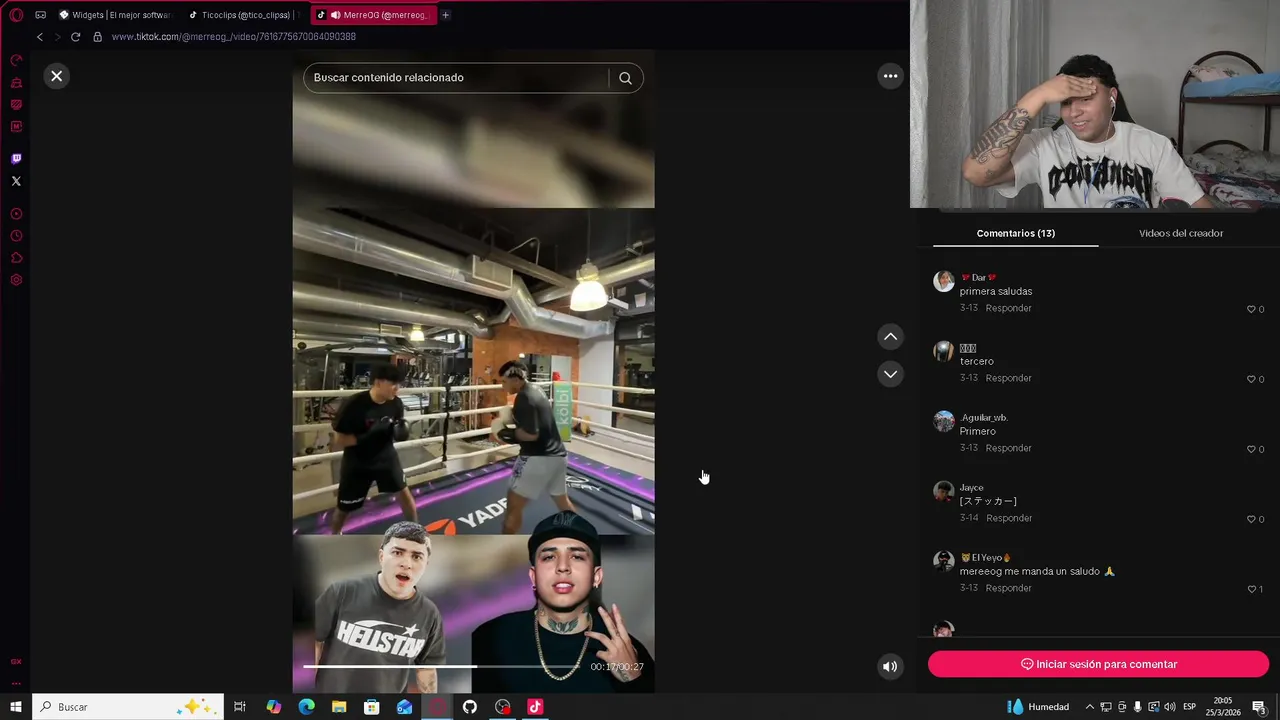Go to previous video with up arrow
The height and width of the screenshot is (720, 1280).
point(890,337)
